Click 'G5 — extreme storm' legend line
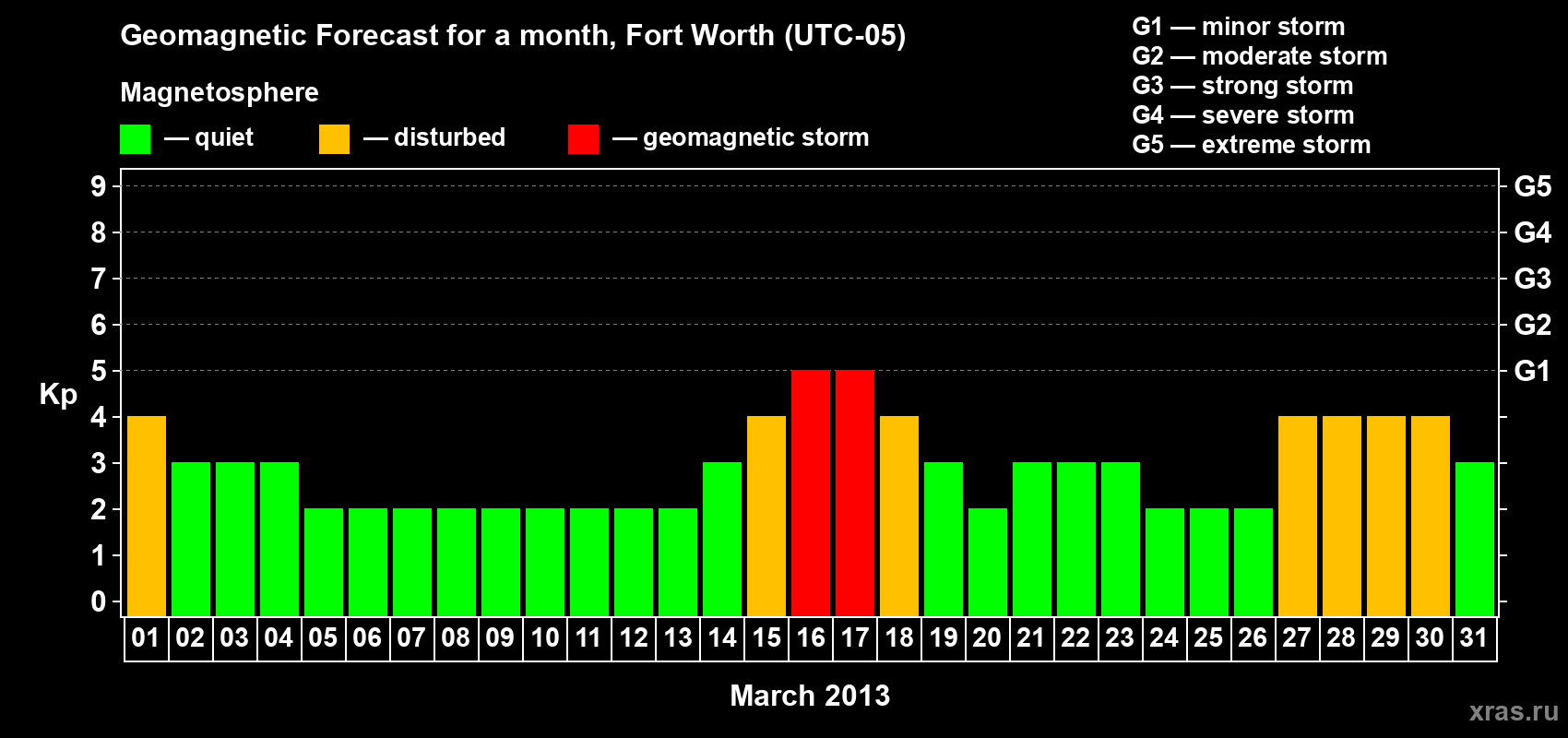The height and width of the screenshot is (738, 1568). click(1252, 145)
